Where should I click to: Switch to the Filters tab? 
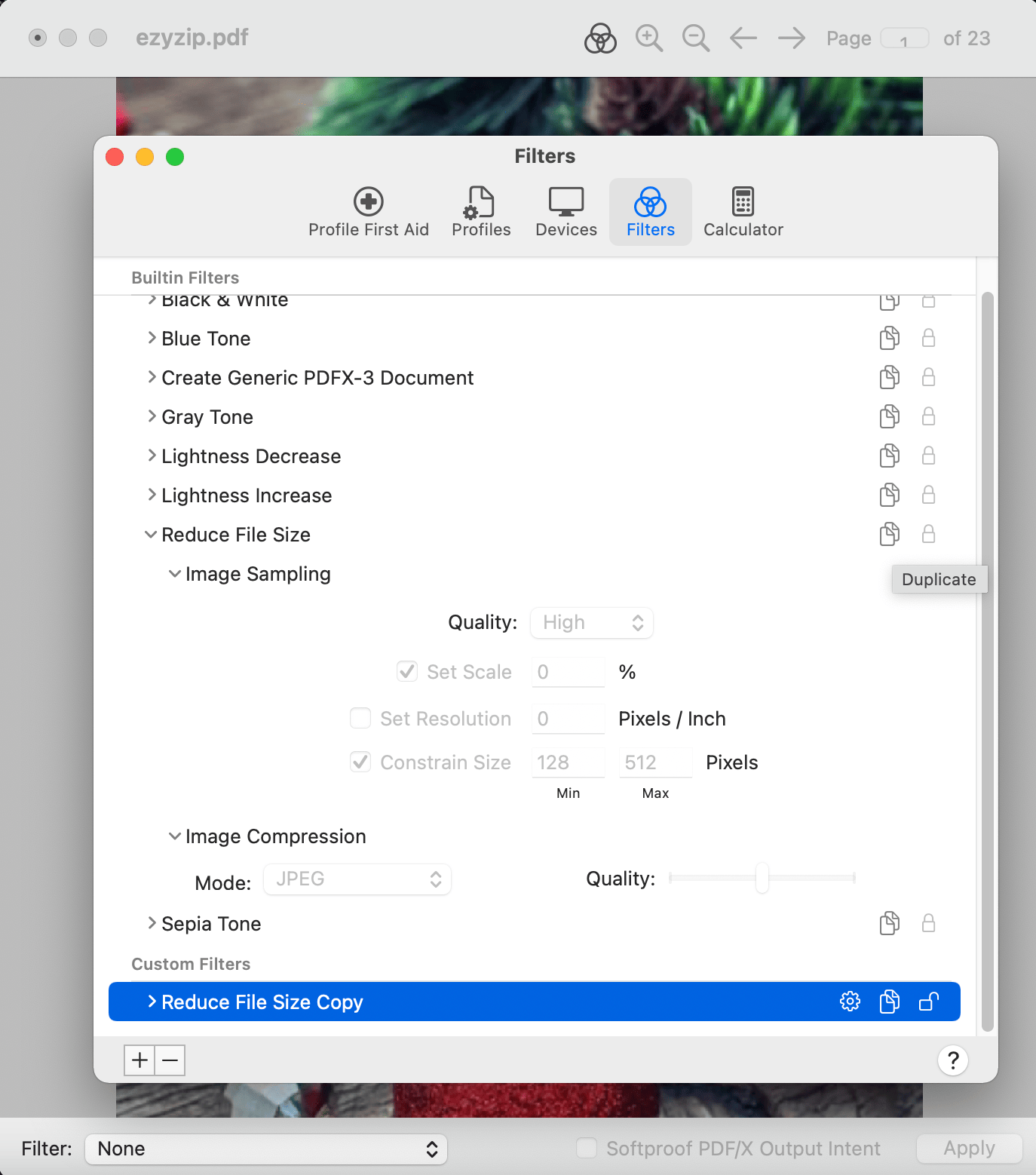(x=650, y=212)
